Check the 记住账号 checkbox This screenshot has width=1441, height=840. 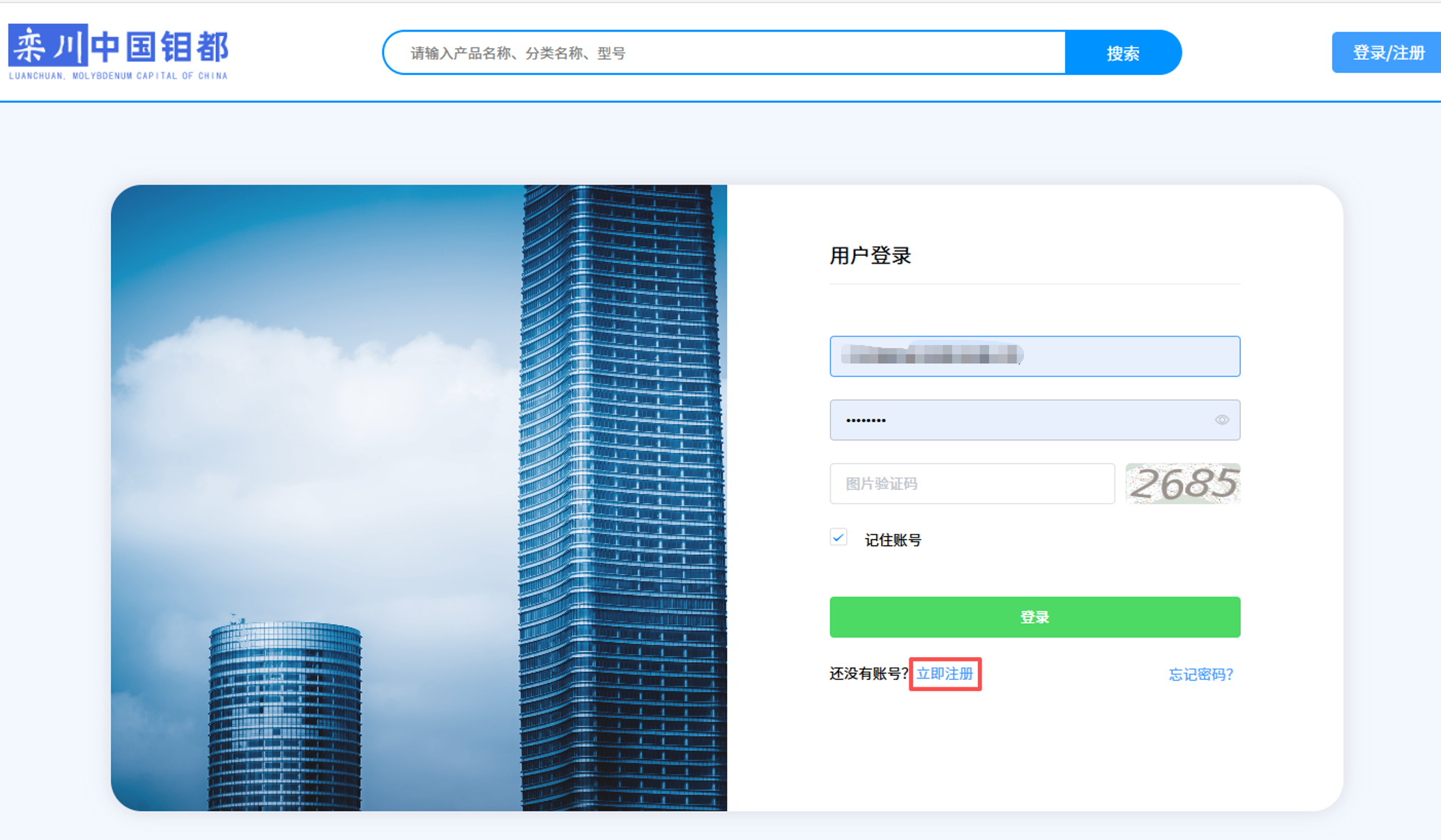[x=838, y=537]
